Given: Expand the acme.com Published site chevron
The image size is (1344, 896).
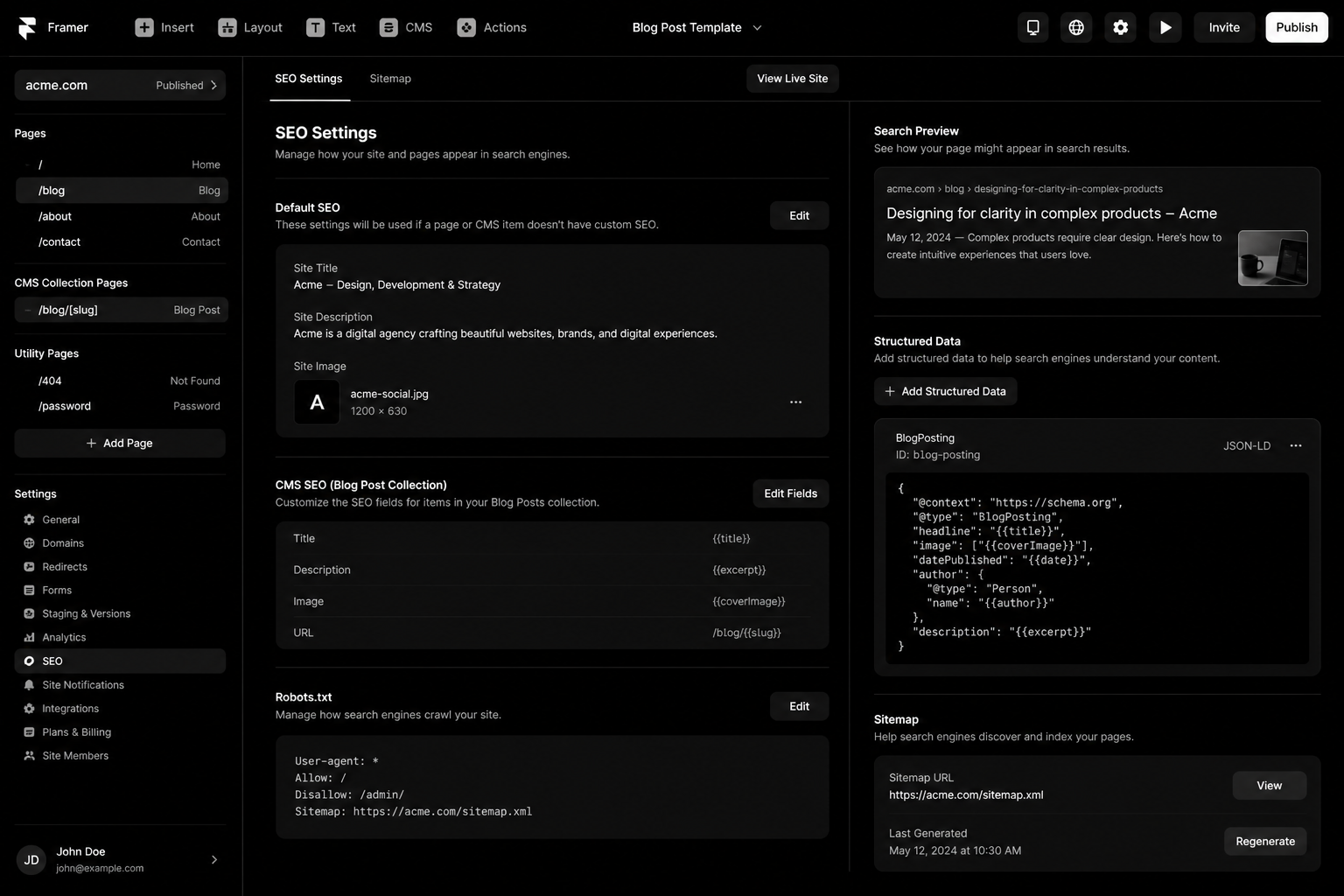Looking at the screenshot, I should 213,86.
